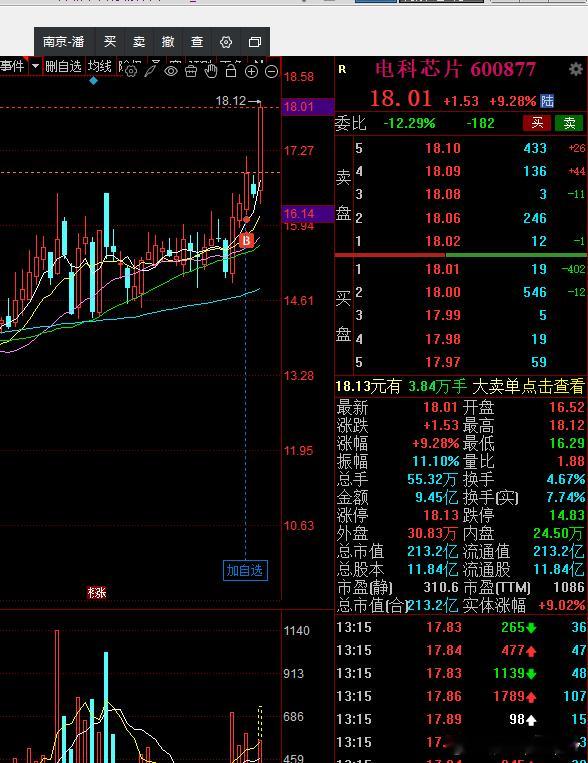Click the 涨停 price 18.13
Viewport: 588px width, 763px height.
point(441,515)
